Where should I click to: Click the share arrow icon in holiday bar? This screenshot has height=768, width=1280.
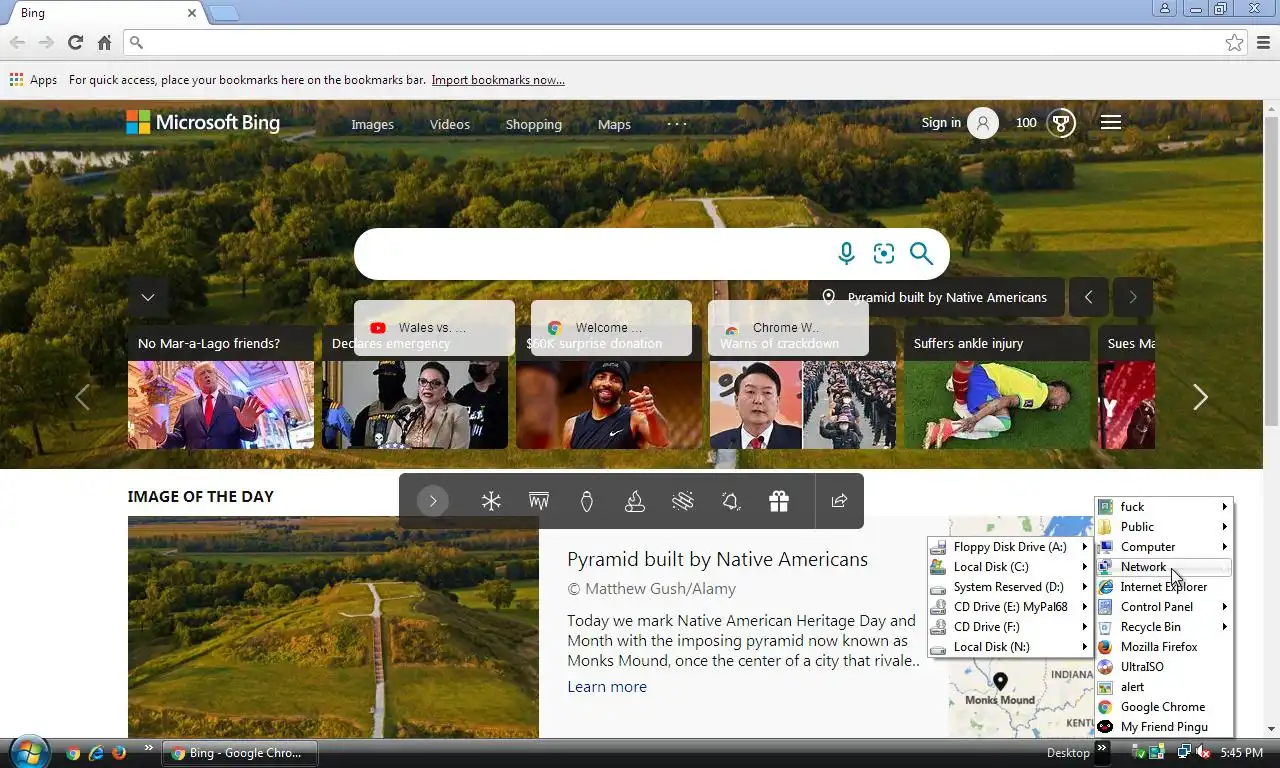click(839, 501)
